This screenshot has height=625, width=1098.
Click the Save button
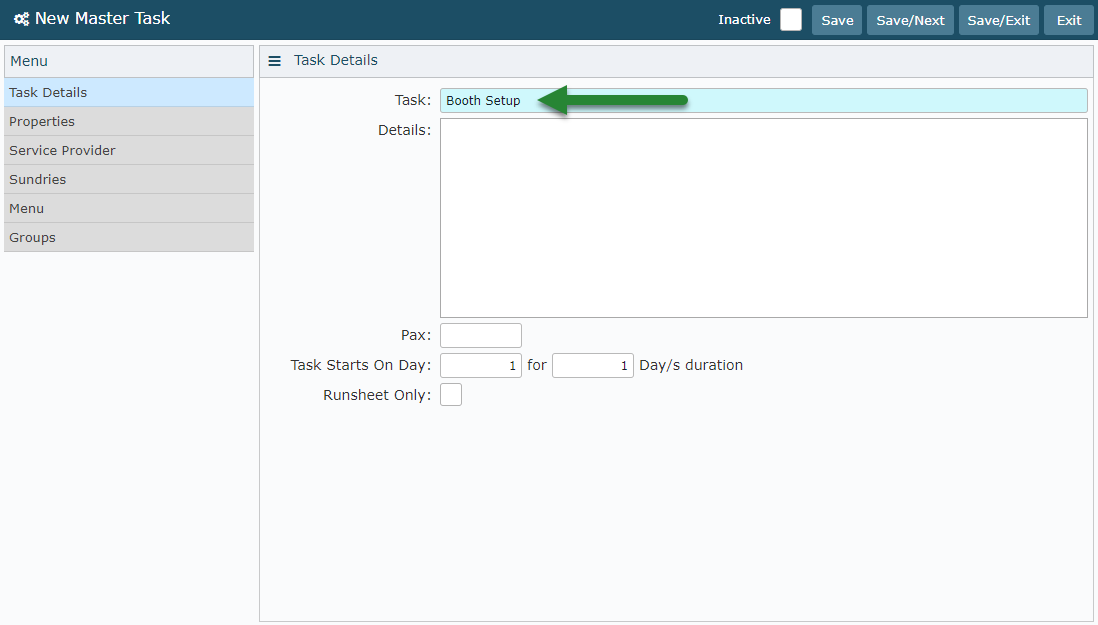click(x=837, y=20)
